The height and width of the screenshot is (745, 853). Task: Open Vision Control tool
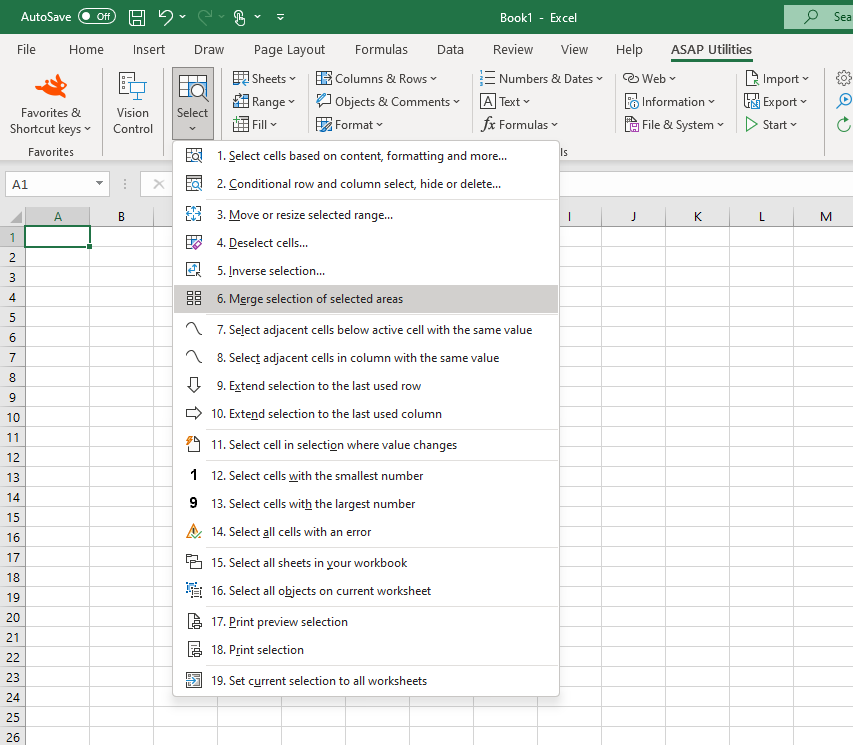point(133,103)
